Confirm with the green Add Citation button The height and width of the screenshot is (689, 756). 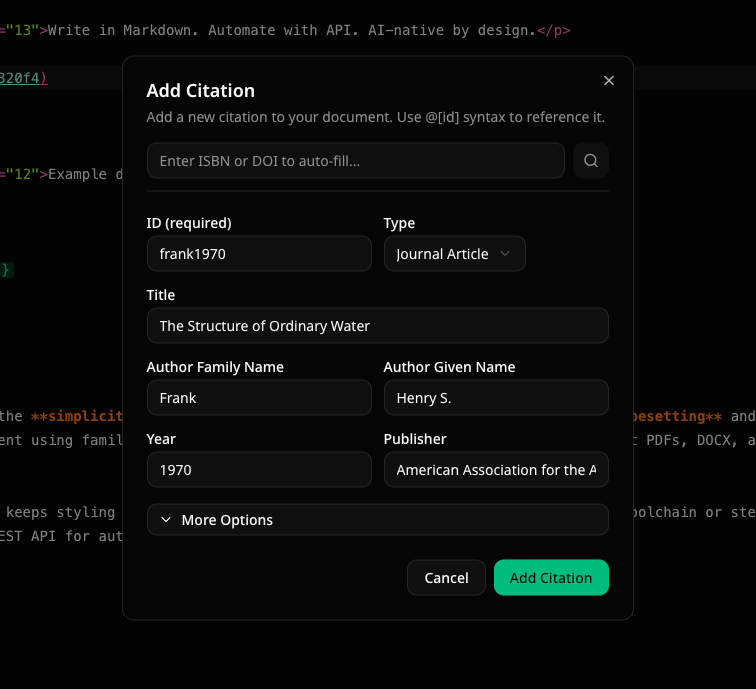(x=551, y=578)
